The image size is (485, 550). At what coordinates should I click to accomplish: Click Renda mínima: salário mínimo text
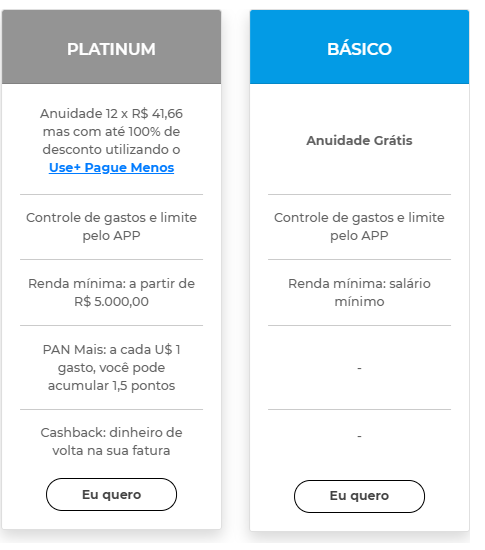click(x=359, y=292)
